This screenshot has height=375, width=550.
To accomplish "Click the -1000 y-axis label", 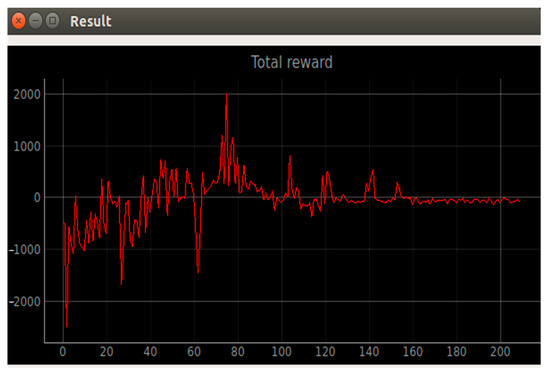I will (25, 250).
